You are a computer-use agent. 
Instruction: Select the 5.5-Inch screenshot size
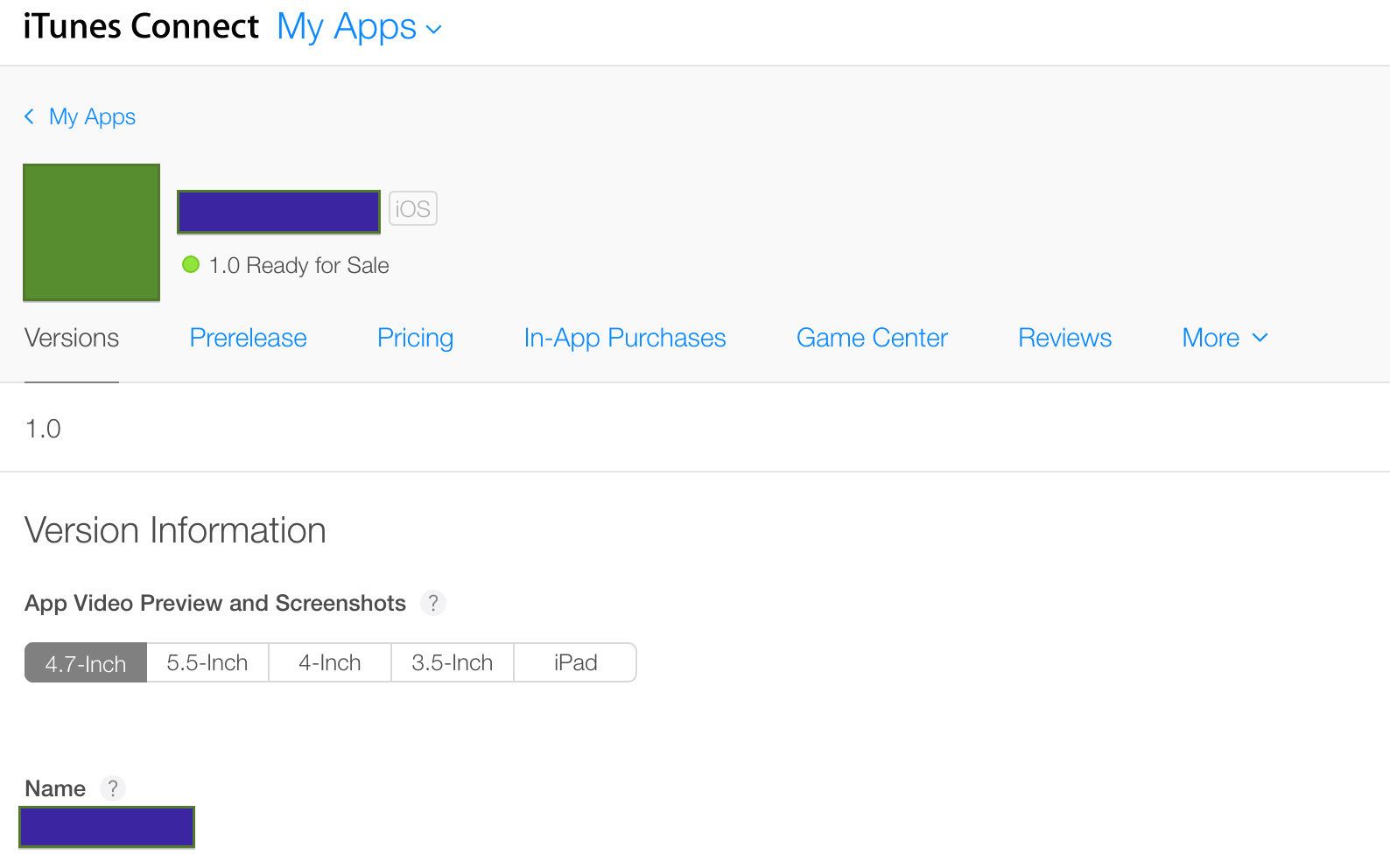207,663
